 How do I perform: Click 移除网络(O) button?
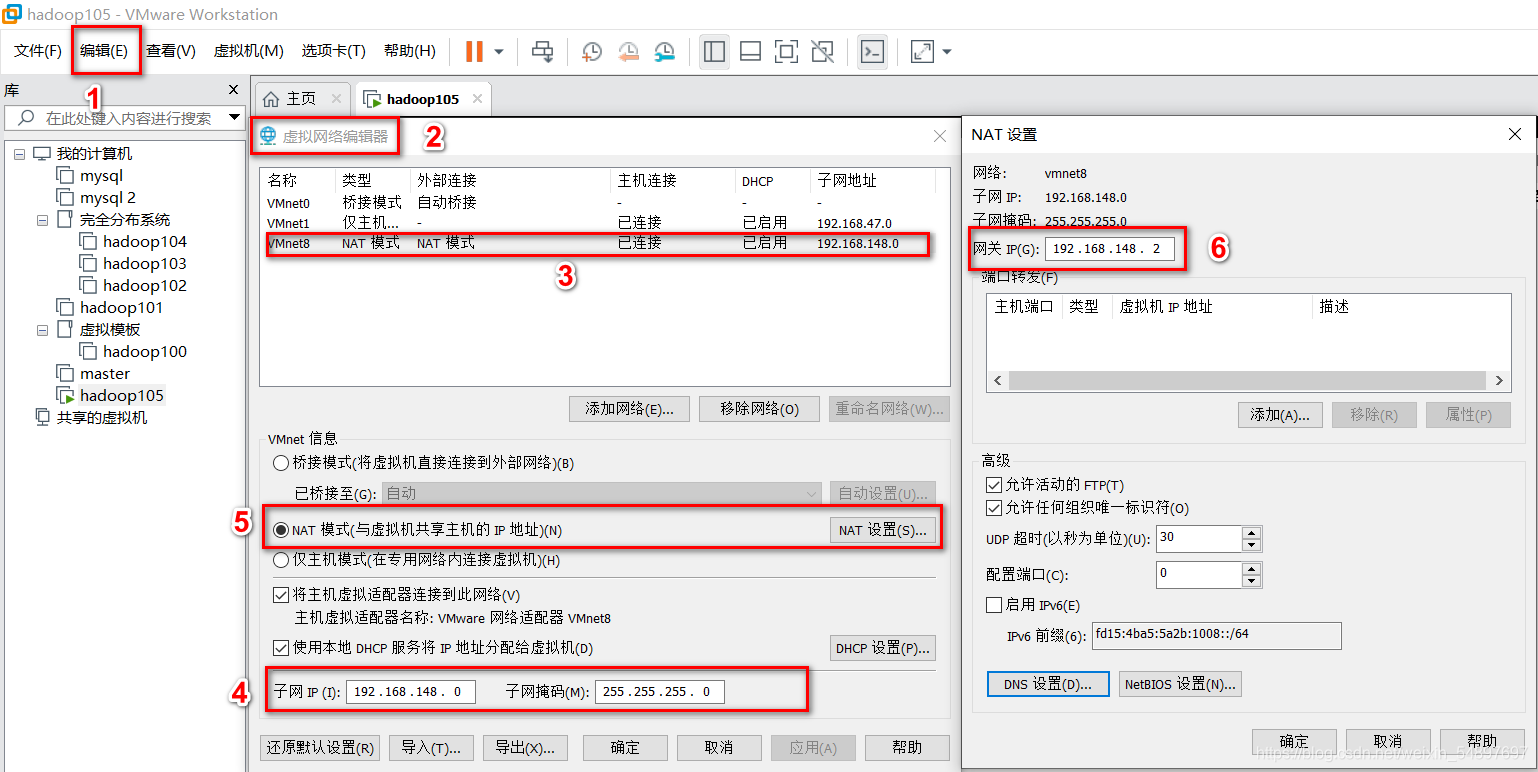pyautogui.click(x=760, y=409)
